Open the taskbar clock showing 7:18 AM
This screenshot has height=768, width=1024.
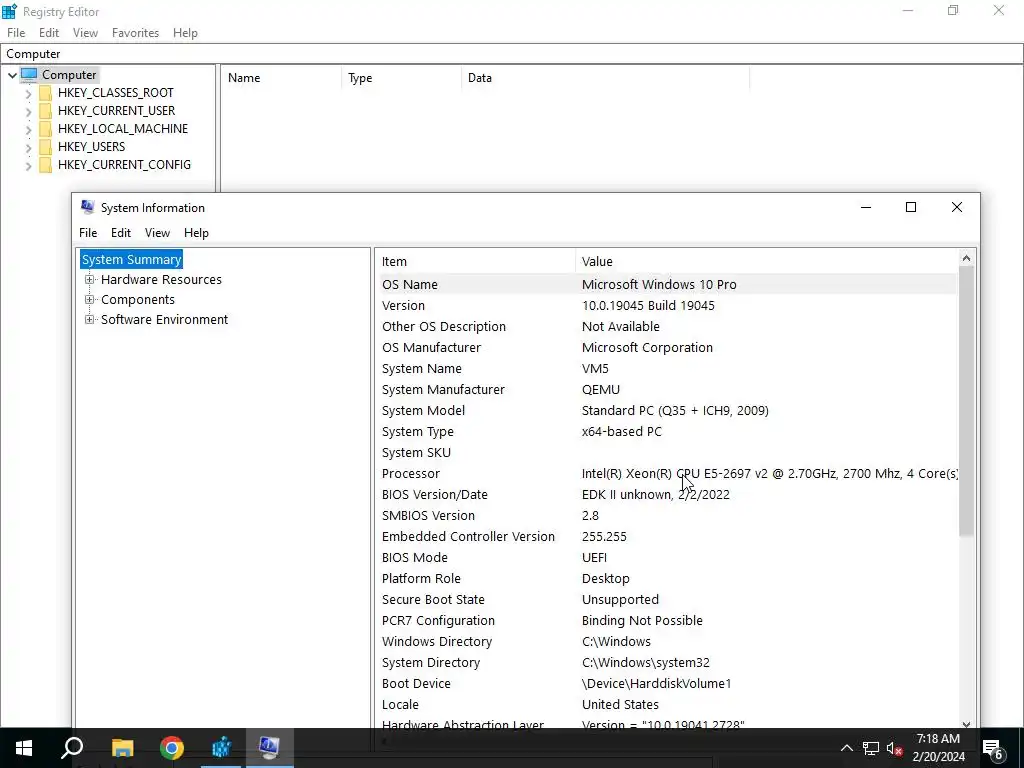pos(938,748)
